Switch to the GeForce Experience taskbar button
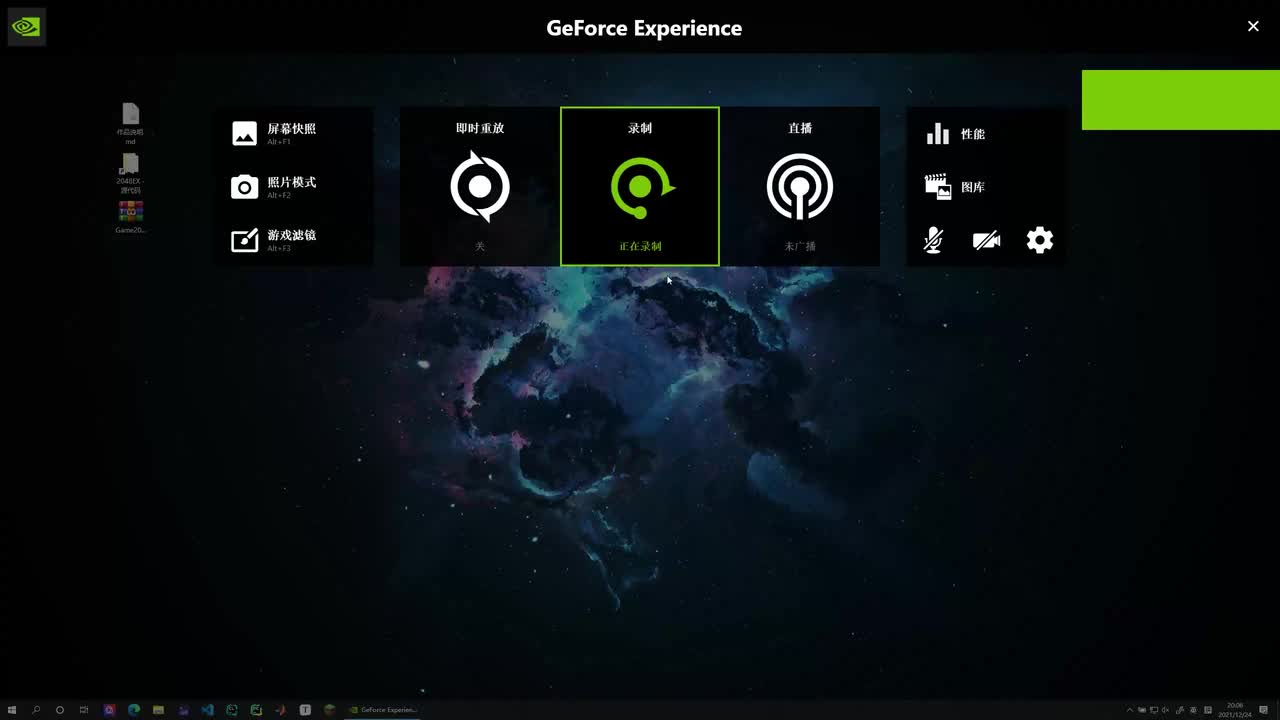 click(x=384, y=710)
